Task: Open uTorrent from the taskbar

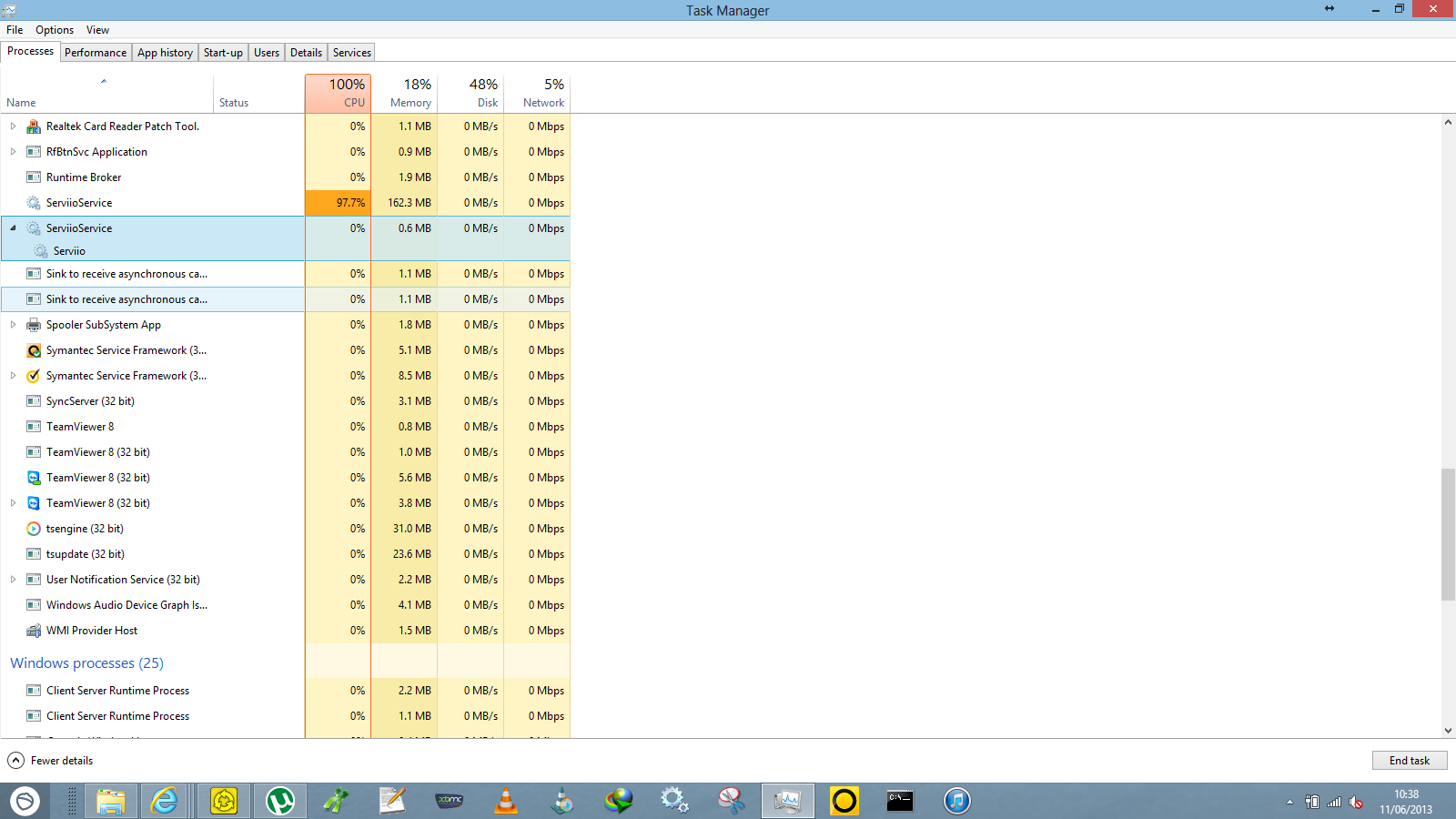Action: tap(279, 801)
